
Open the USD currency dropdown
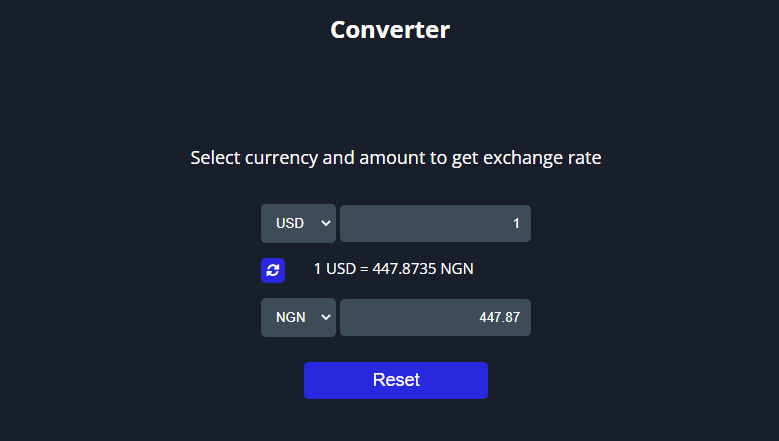pos(299,223)
